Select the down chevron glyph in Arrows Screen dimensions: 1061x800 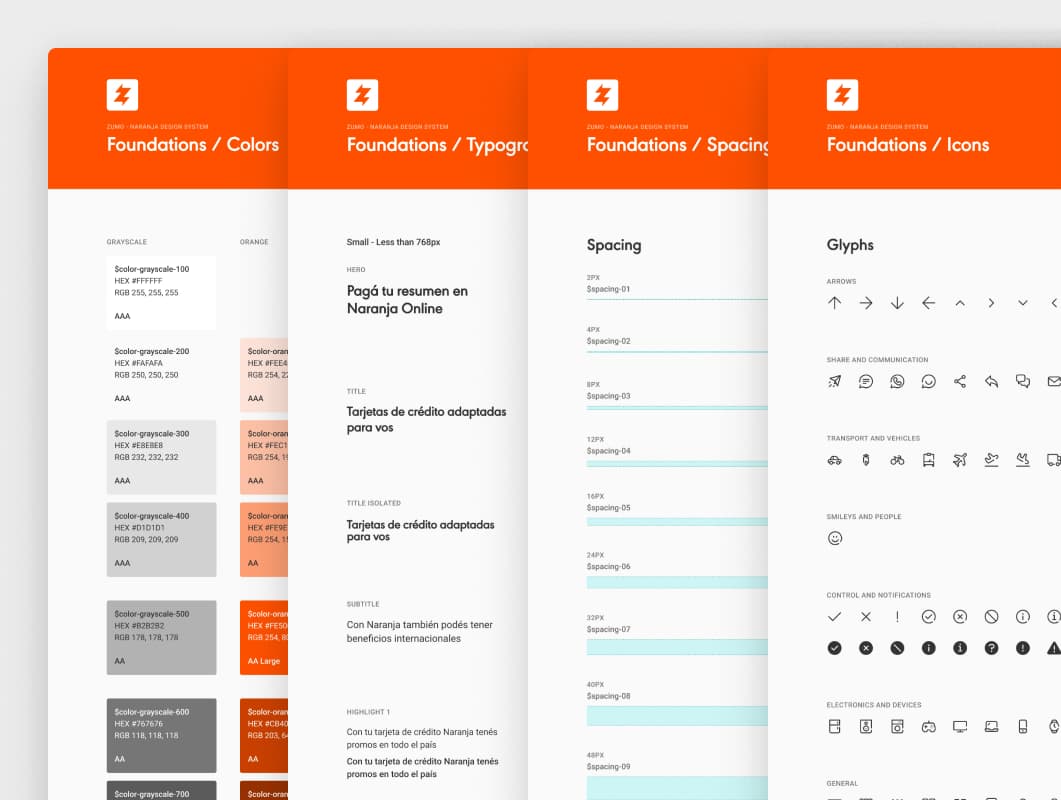click(x=1022, y=302)
